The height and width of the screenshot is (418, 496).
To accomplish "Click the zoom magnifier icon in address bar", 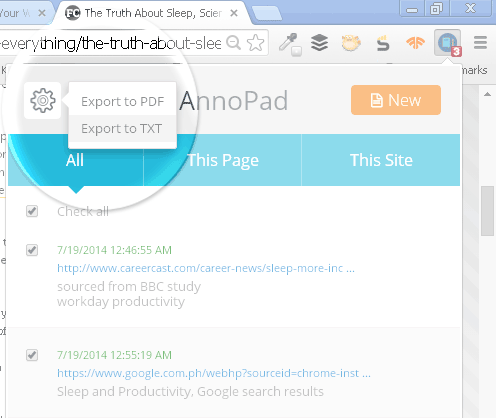I will coord(233,43).
